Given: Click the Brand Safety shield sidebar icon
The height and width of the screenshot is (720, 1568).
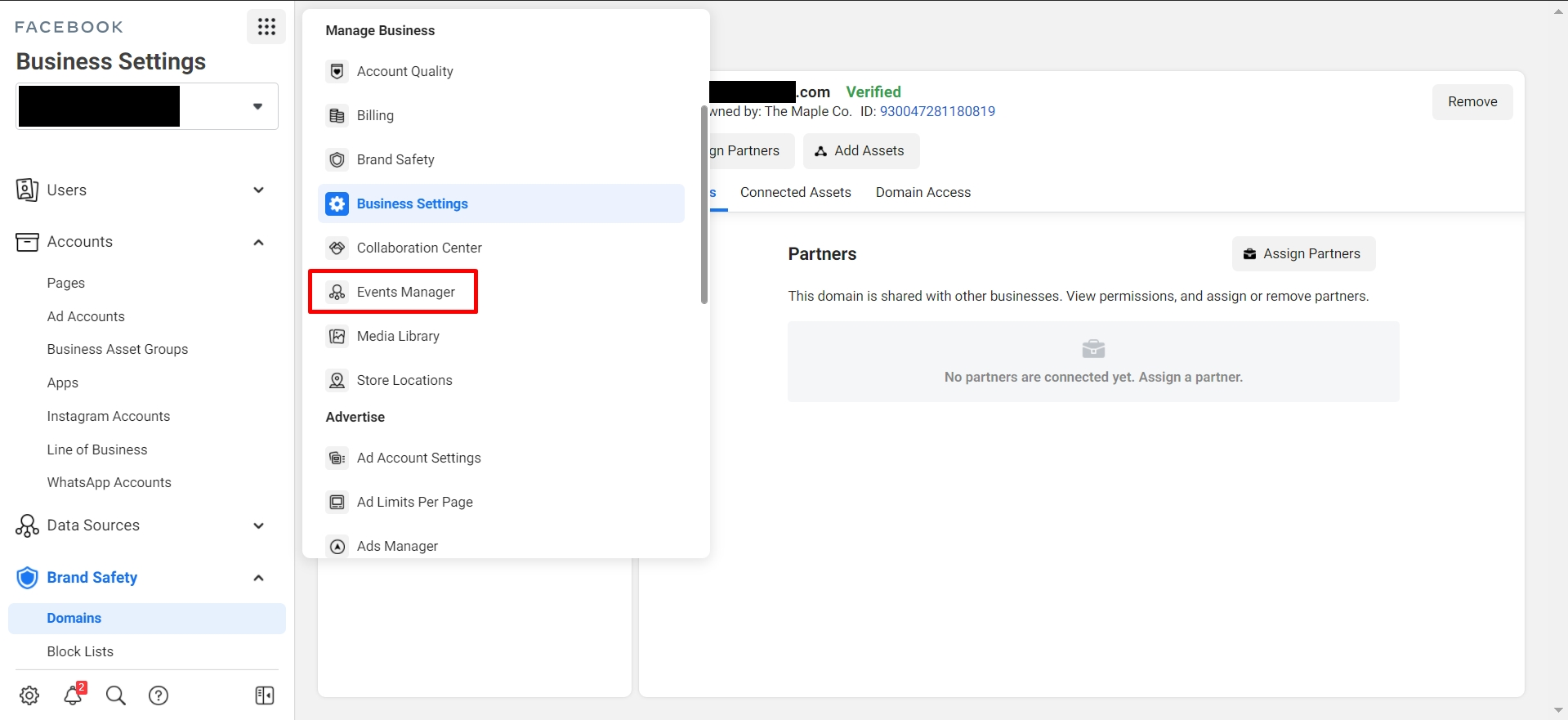Looking at the screenshot, I should (x=28, y=578).
